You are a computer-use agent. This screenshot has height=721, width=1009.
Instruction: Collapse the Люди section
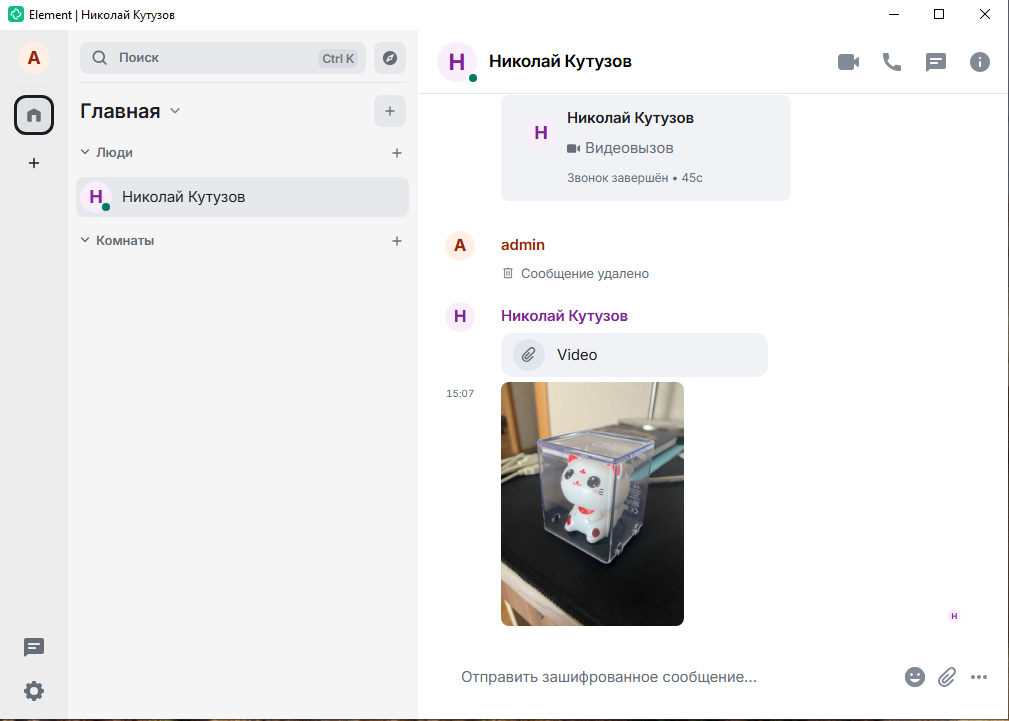[86, 153]
